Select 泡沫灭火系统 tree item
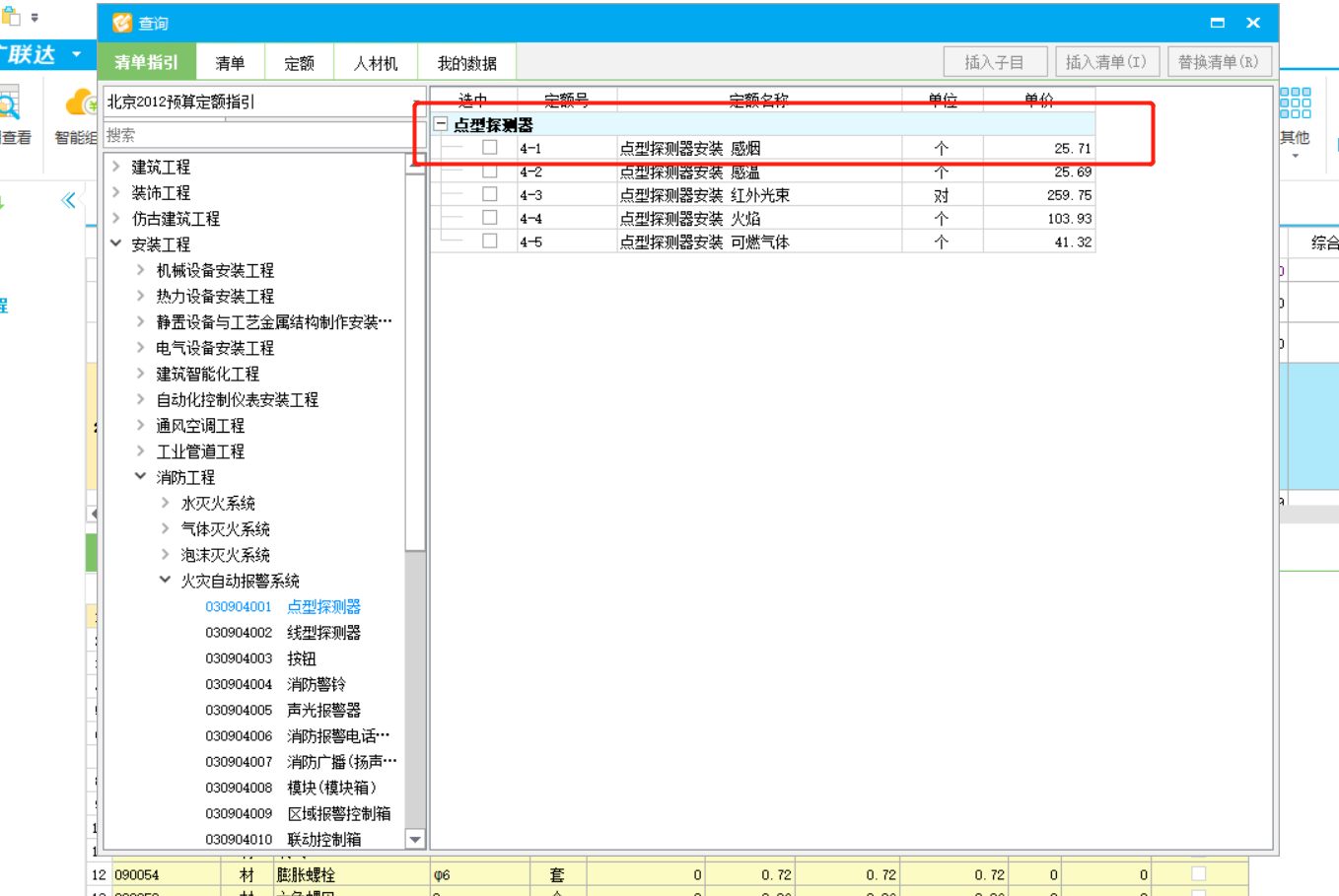The width and height of the screenshot is (1339, 896). [225, 554]
